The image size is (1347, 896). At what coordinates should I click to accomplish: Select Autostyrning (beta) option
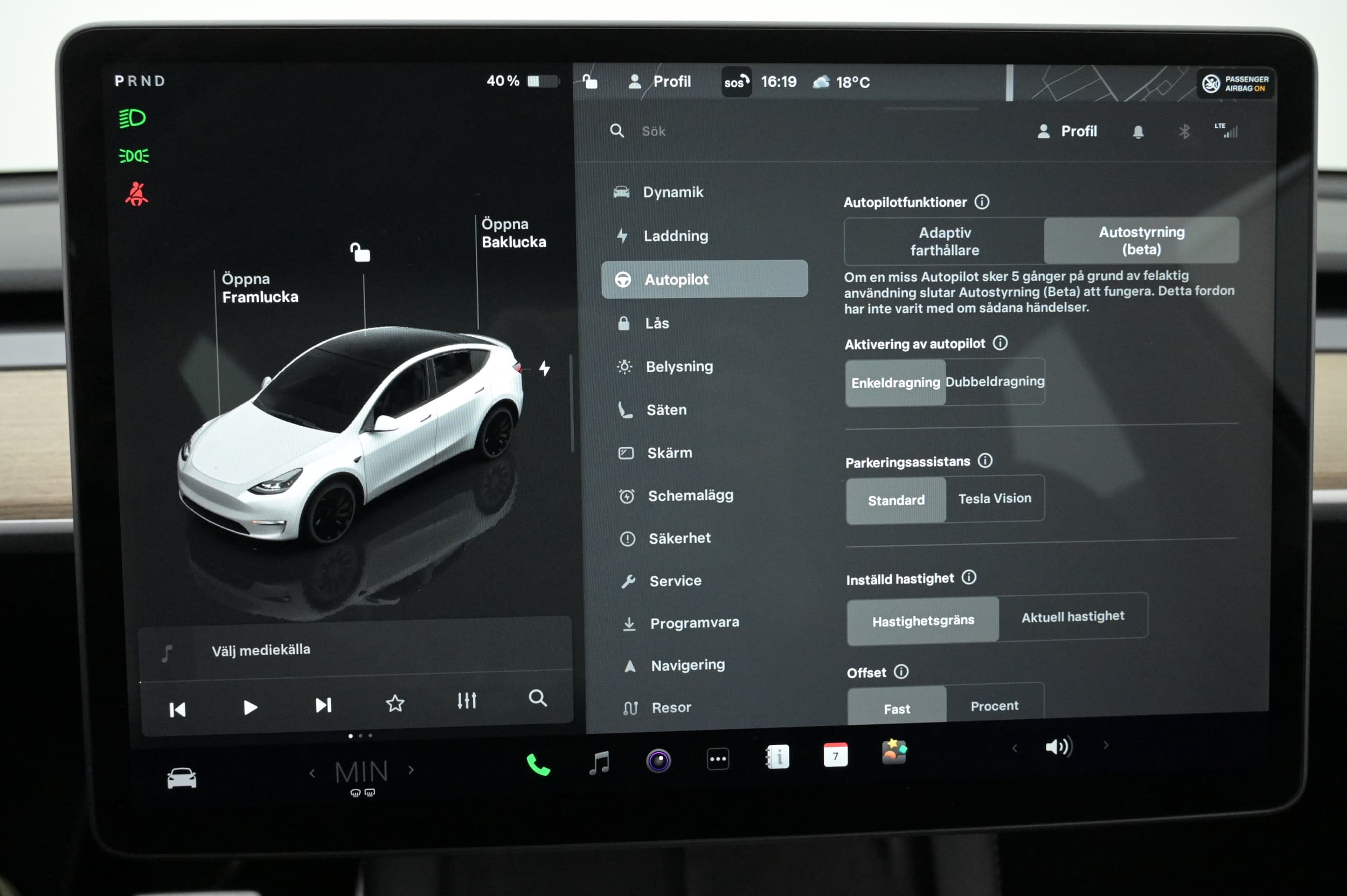tap(1141, 241)
